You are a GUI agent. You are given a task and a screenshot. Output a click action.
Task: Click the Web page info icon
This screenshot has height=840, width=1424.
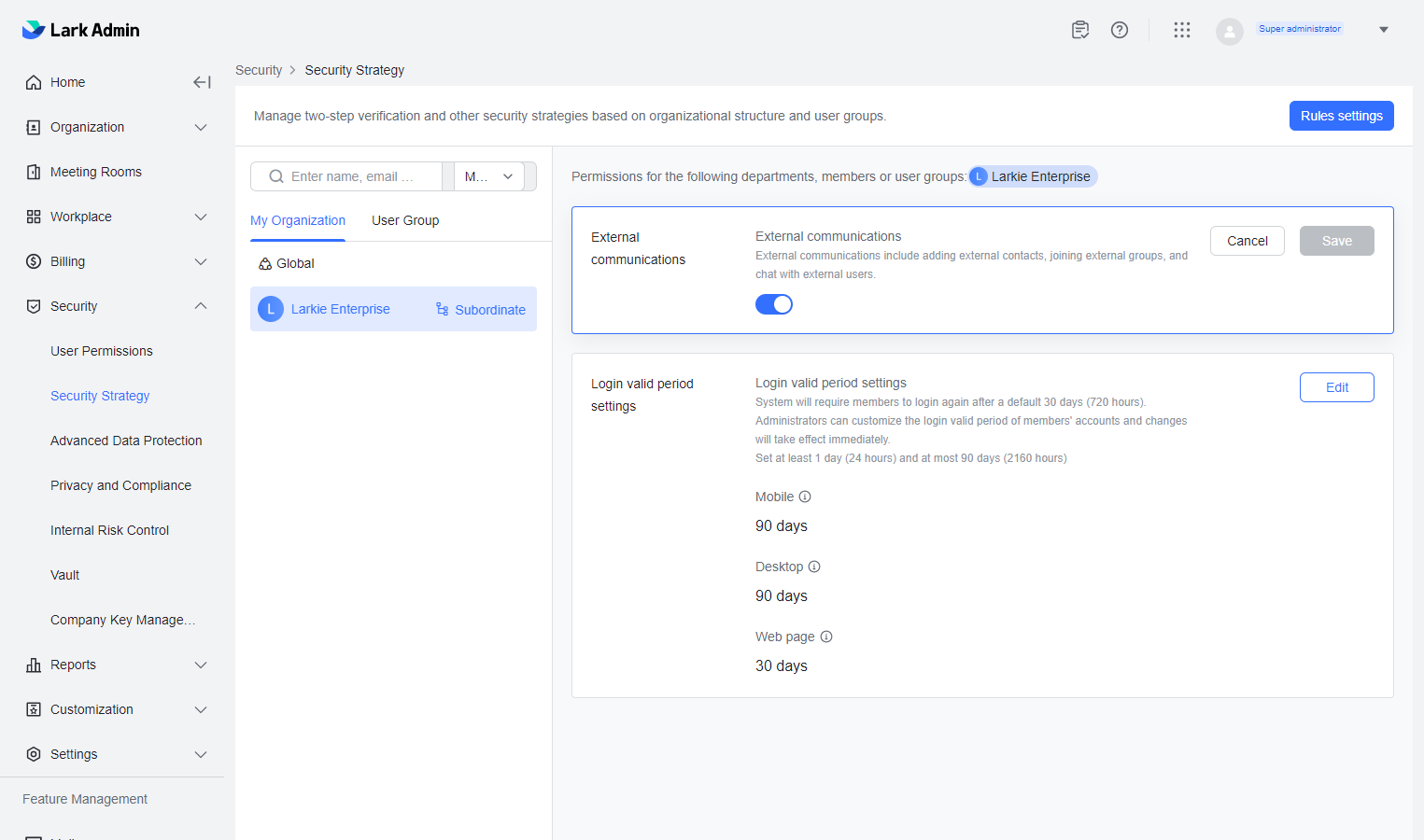click(x=826, y=637)
